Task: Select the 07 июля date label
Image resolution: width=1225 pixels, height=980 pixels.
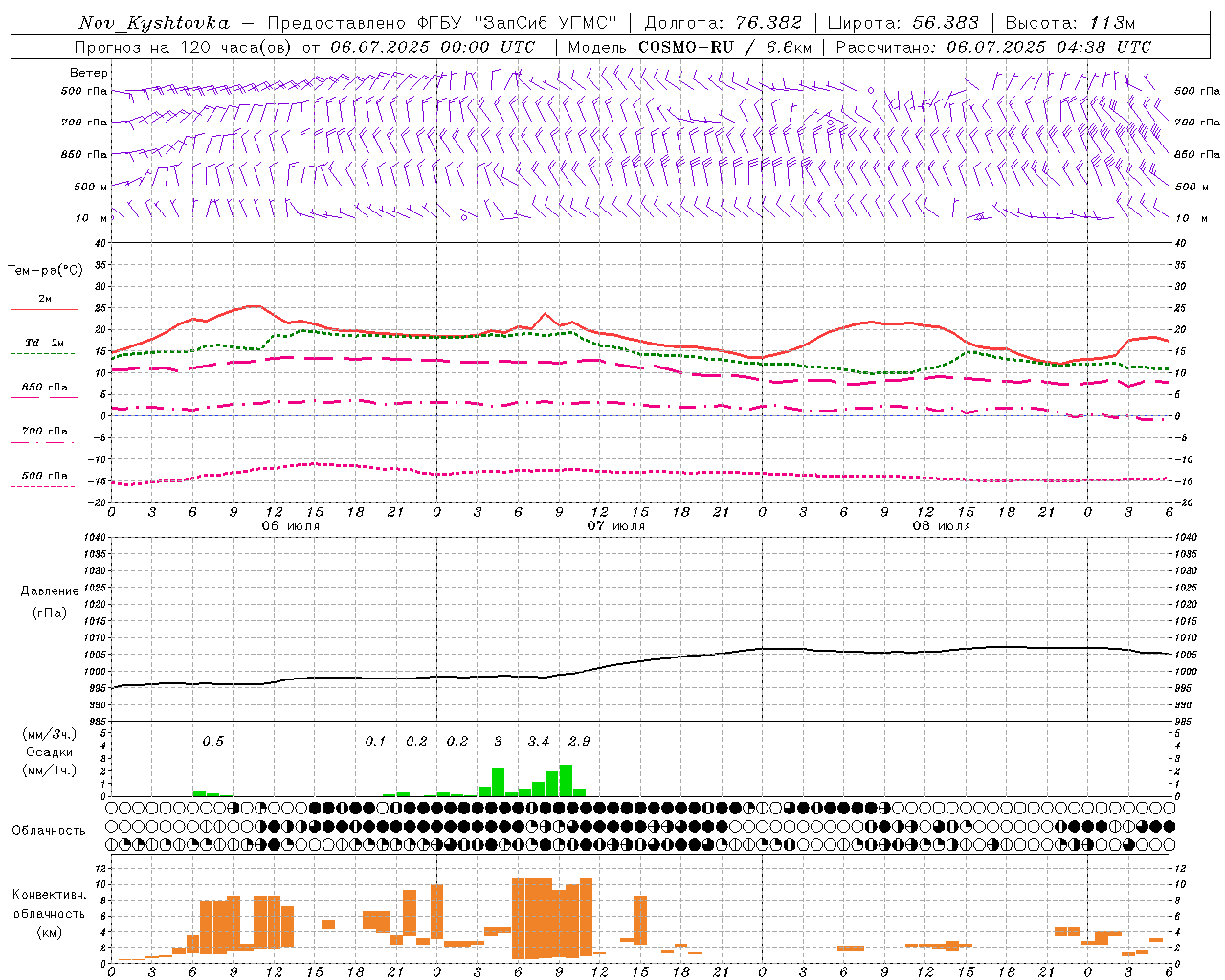Action: [616, 526]
